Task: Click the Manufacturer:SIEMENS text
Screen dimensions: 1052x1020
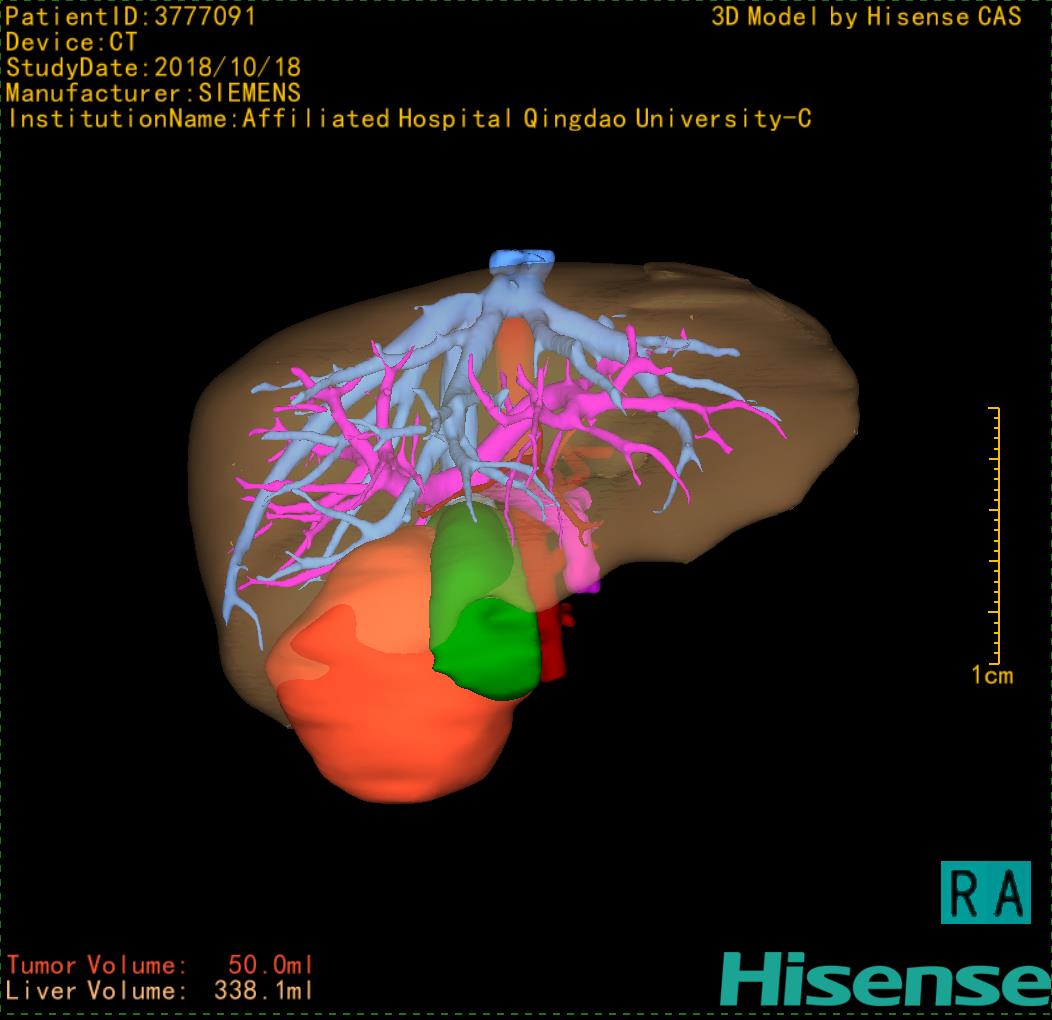Action: coord(153,93)
